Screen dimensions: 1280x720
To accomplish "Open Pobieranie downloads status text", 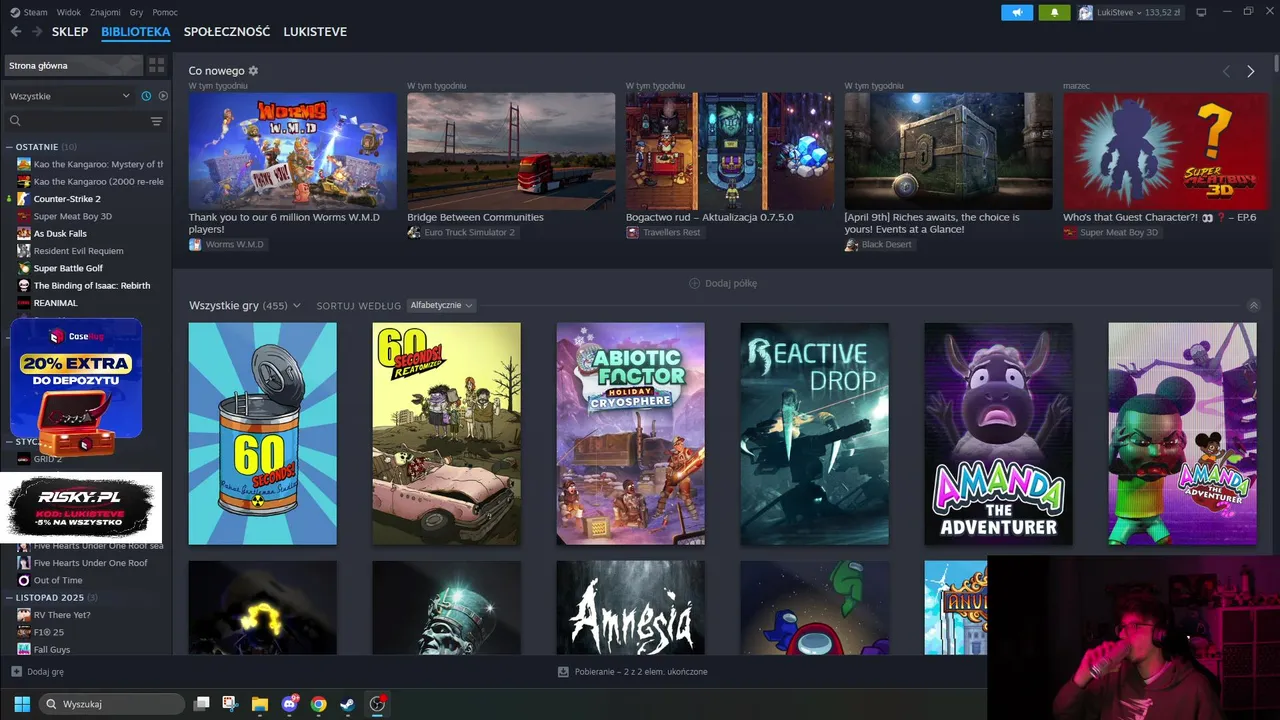I will point(641,672).
